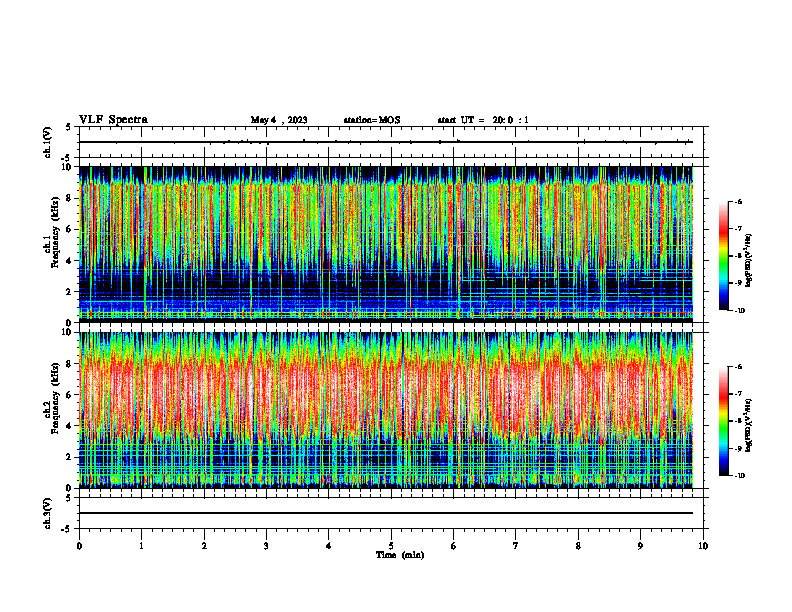Click the "ch.1(V)" waveform axis label
The image size is (792, 612).
(47, 142)
